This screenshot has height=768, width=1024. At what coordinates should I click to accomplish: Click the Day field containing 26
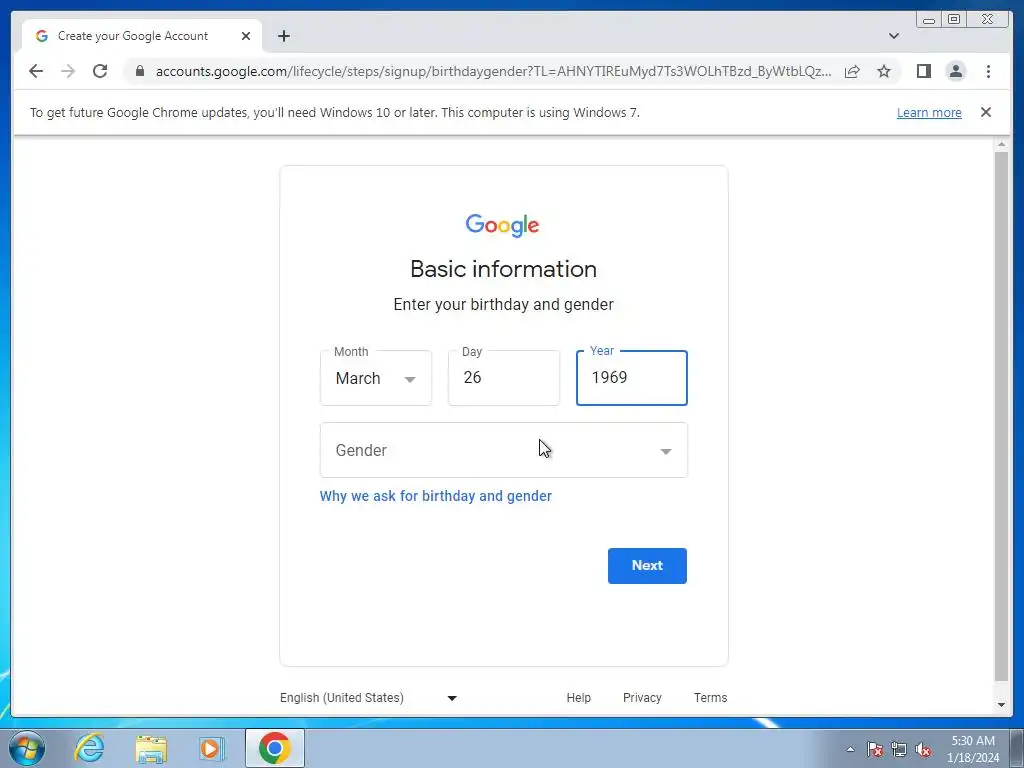504,378
